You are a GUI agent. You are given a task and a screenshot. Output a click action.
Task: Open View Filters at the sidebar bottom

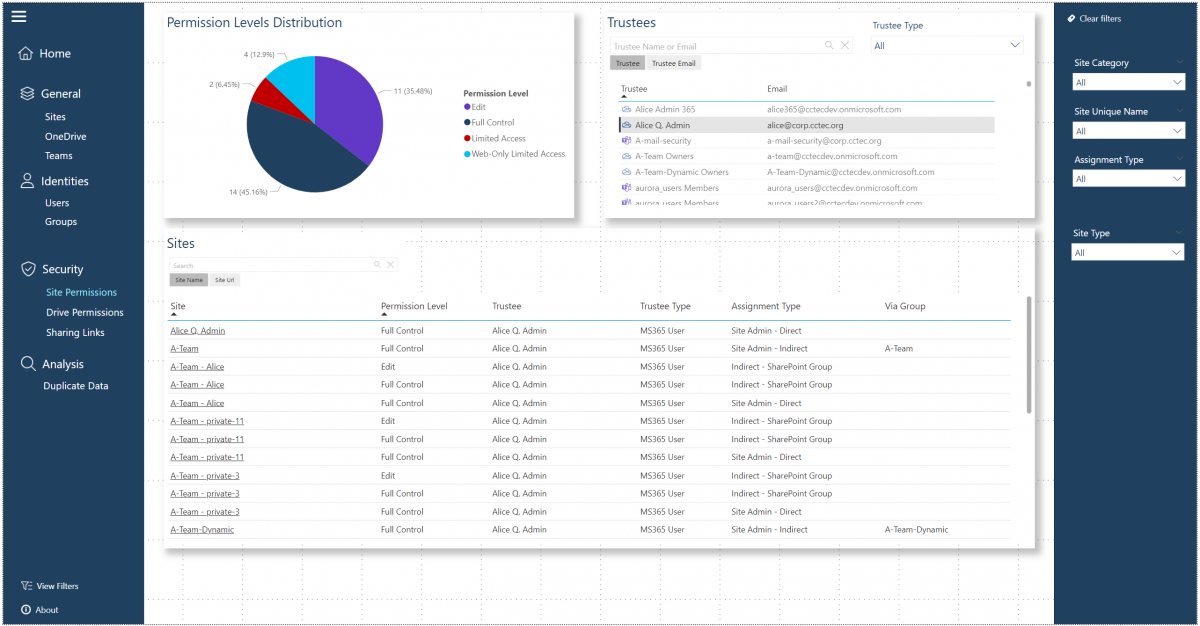(x=28, y=586)
